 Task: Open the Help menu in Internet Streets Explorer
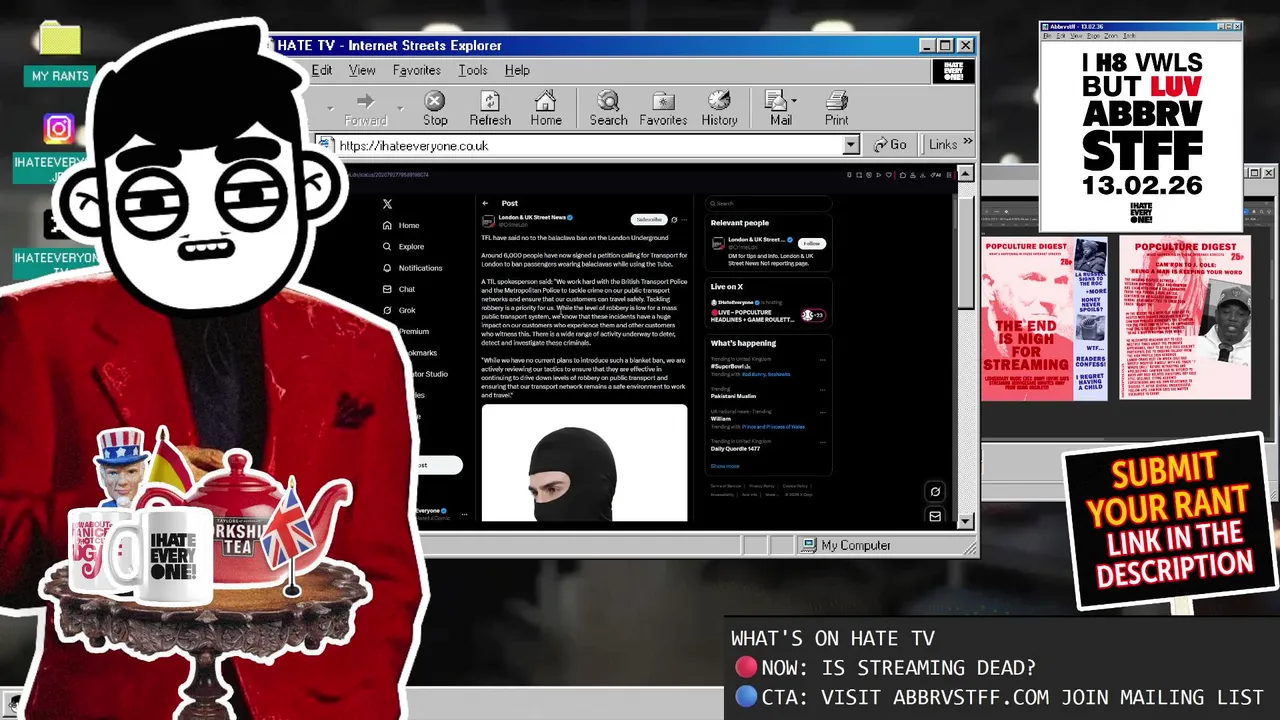517,70
